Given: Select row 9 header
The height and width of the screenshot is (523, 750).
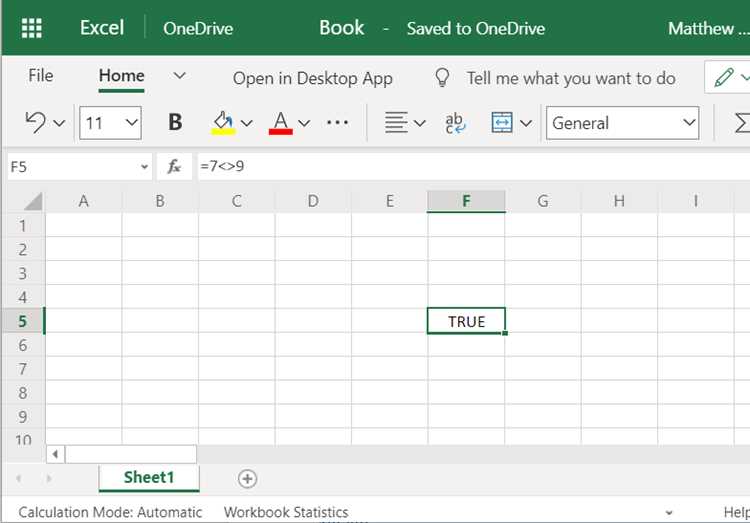Looking at the screenshot, I should (23, 417).
